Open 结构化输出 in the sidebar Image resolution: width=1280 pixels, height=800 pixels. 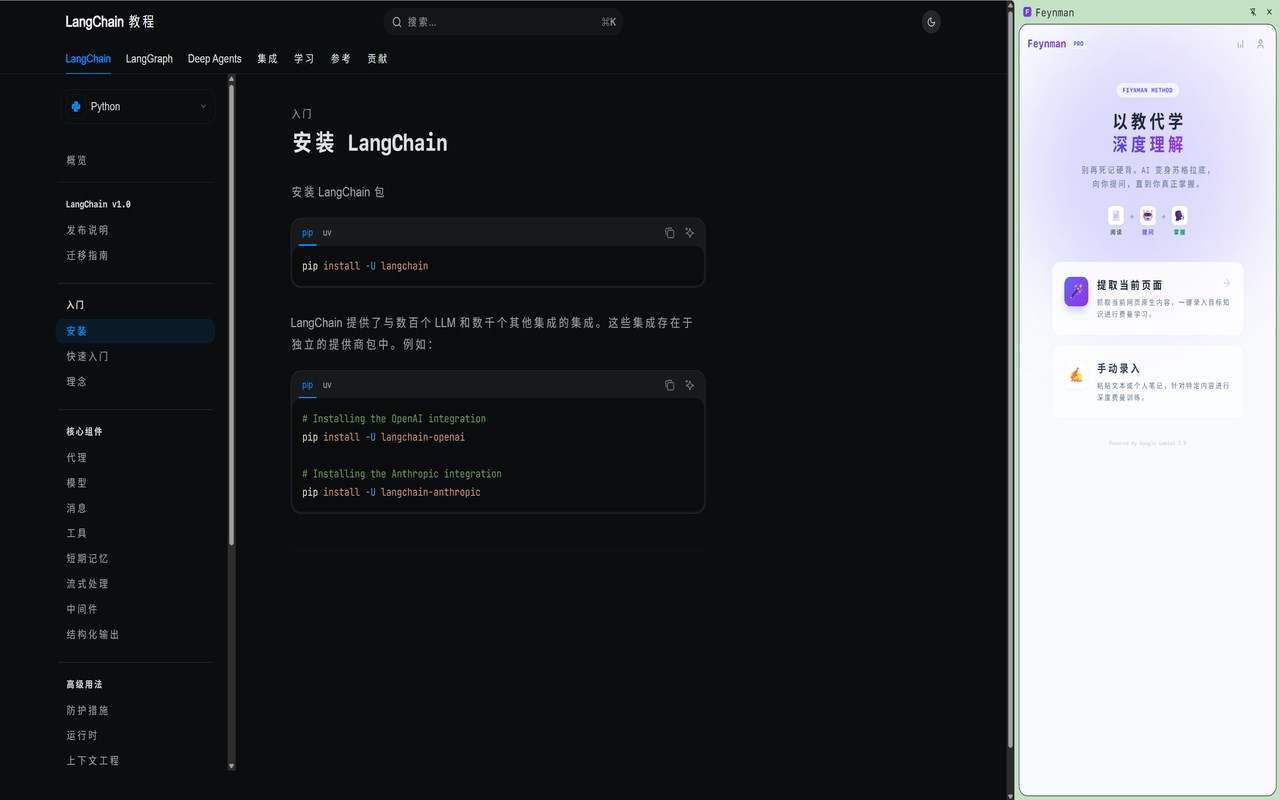[x=93, y=634]
